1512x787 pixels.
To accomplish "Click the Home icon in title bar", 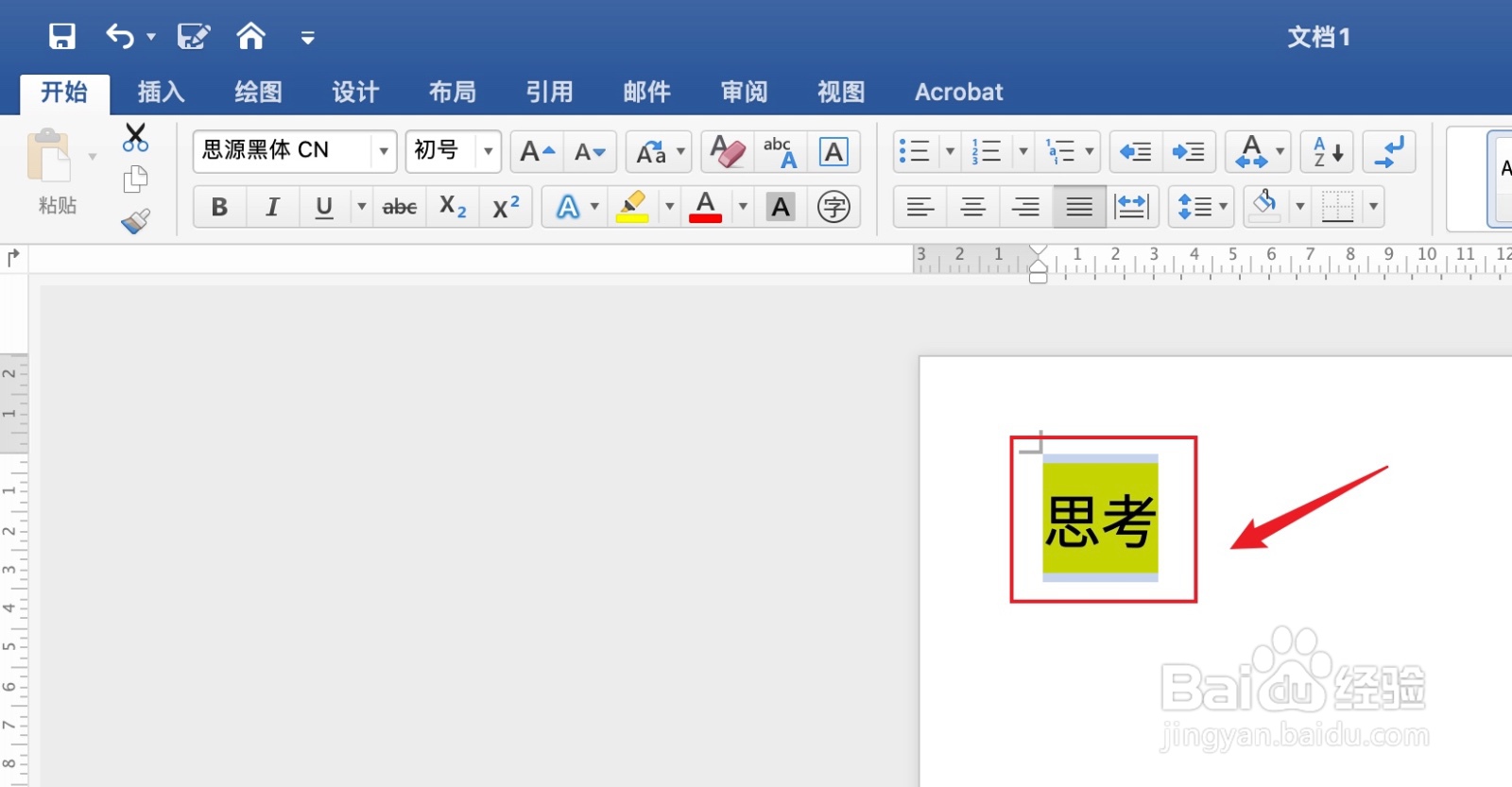I will tap(250, 36).
